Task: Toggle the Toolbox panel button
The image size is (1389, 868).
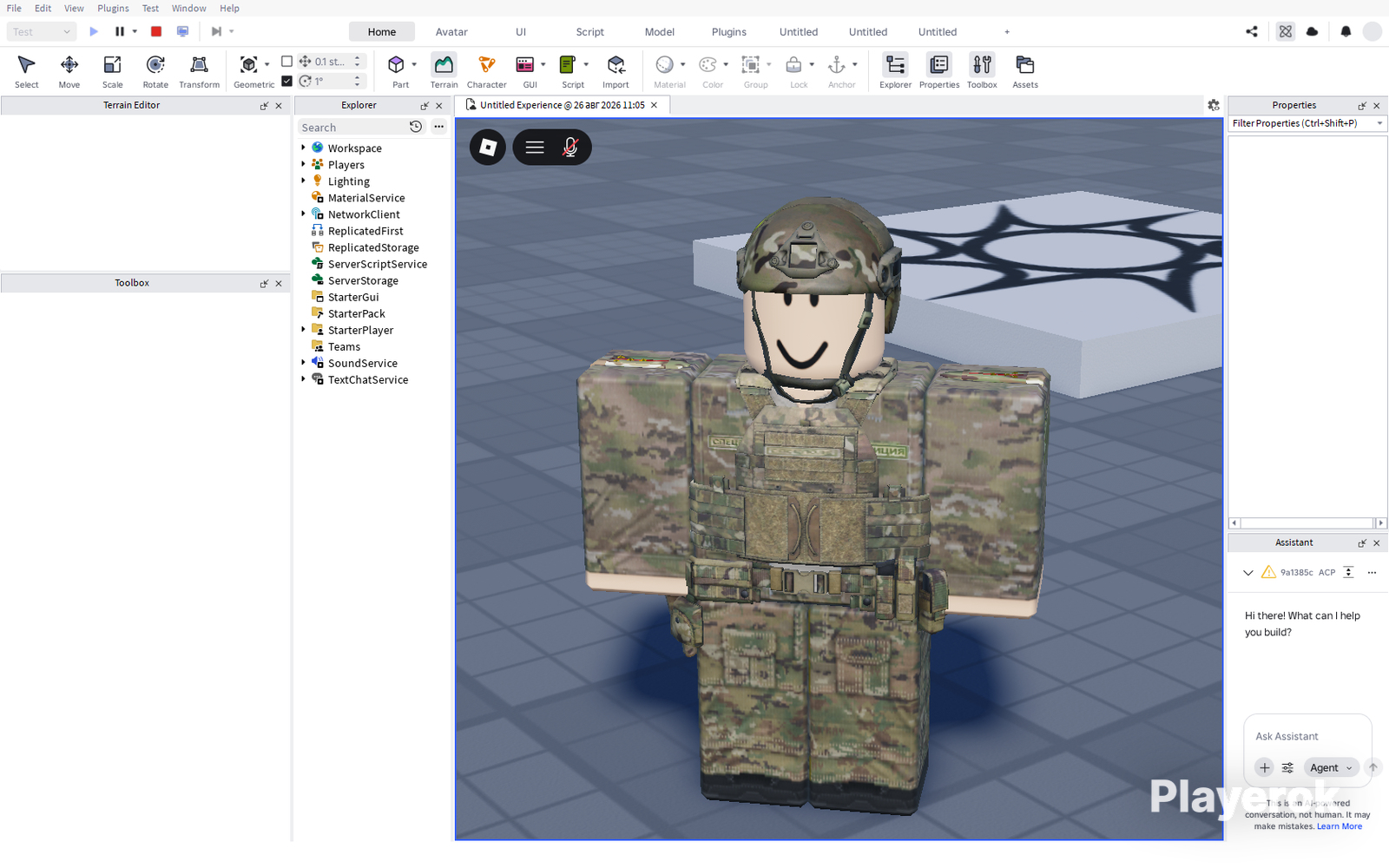Action: pos(982,71)
